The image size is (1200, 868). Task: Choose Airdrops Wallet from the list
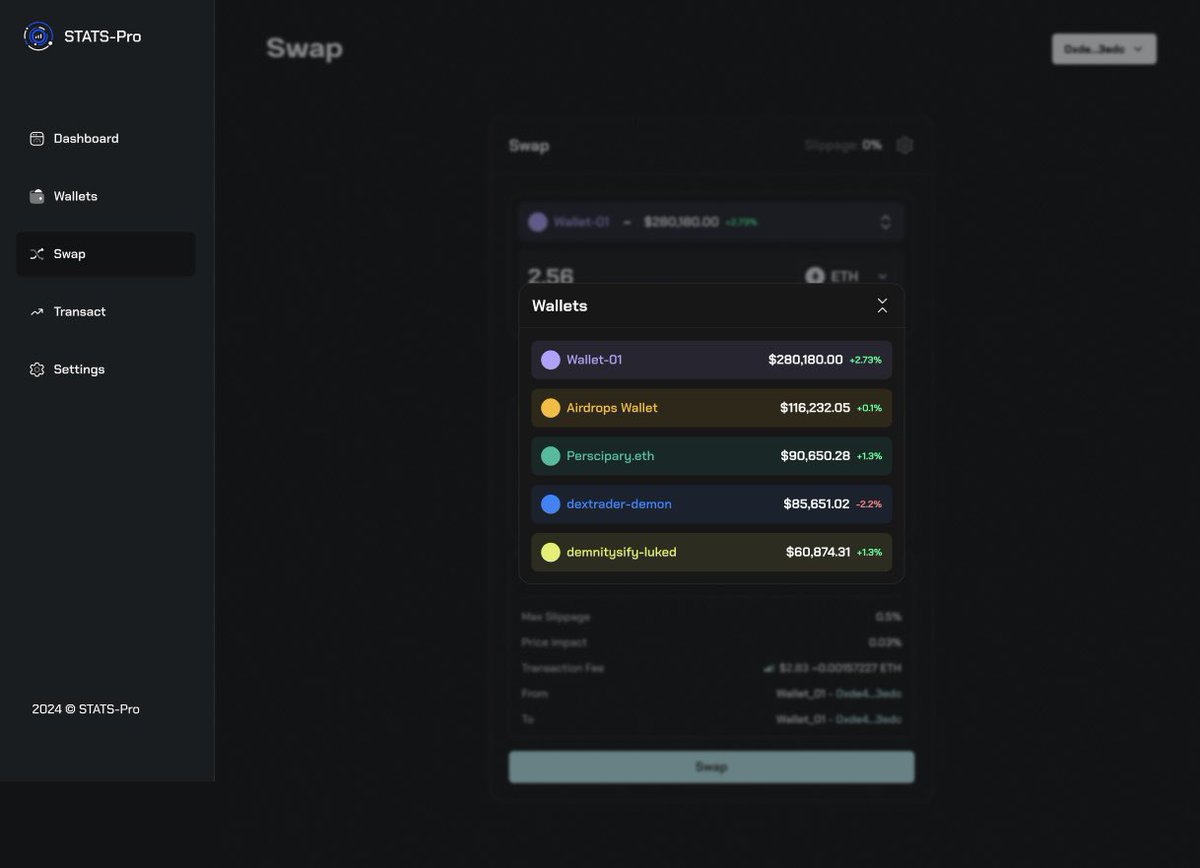pyautogui.click(x=711, y=408)
